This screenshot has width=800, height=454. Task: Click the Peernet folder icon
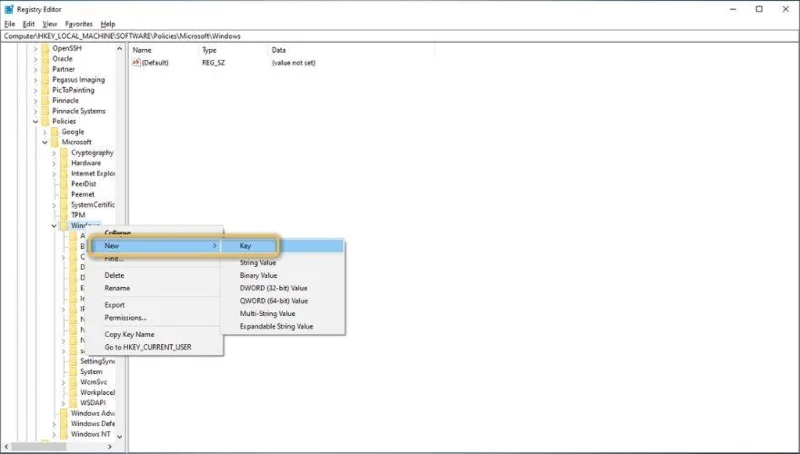(64, 194)
